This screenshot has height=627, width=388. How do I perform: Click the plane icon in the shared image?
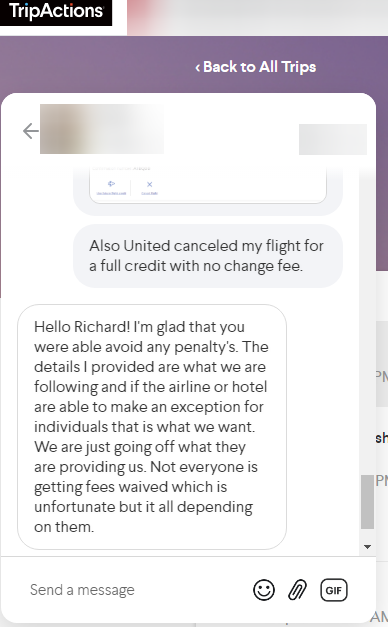(111, 184)
